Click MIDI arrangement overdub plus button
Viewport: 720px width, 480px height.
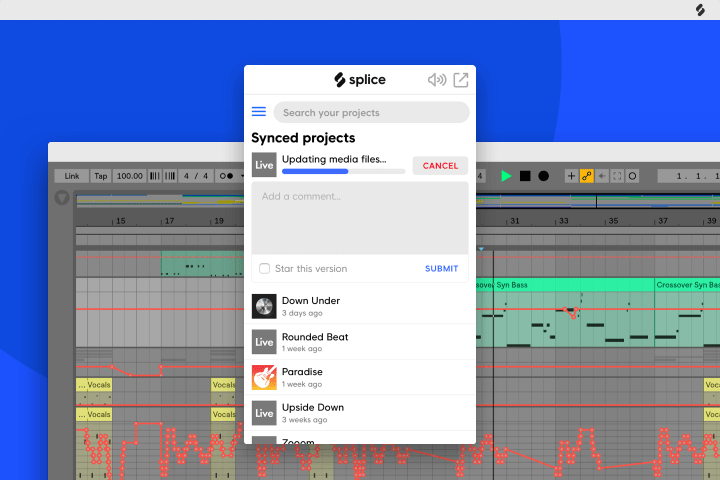coord(571,176)
